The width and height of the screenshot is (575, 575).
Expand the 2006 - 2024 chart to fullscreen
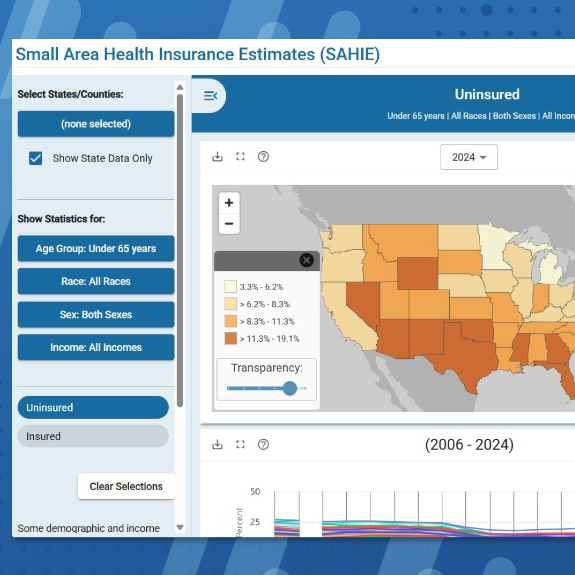click(240, 444)
